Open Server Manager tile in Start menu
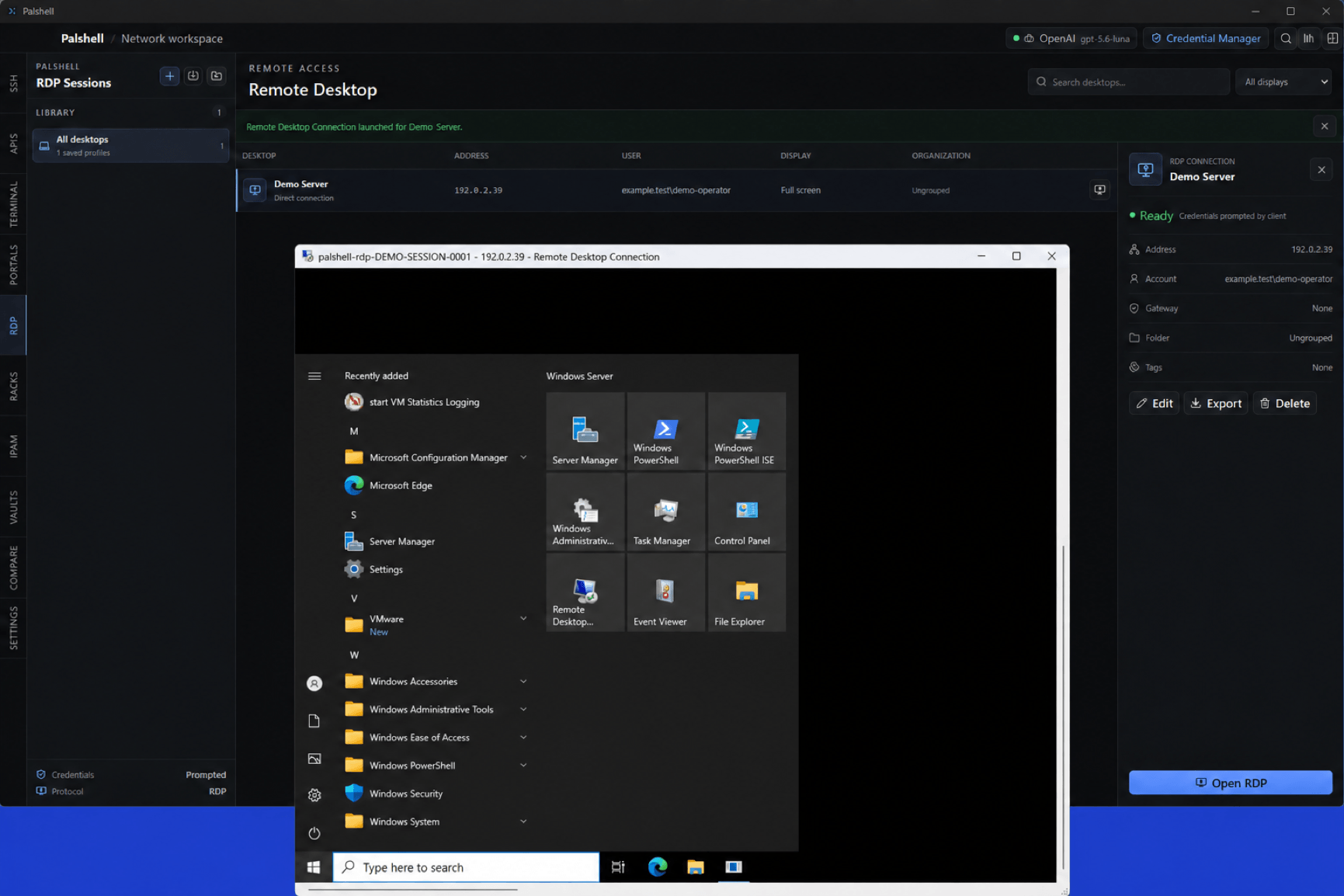The height and width of the screenshot is (896, 1344). 585,430
